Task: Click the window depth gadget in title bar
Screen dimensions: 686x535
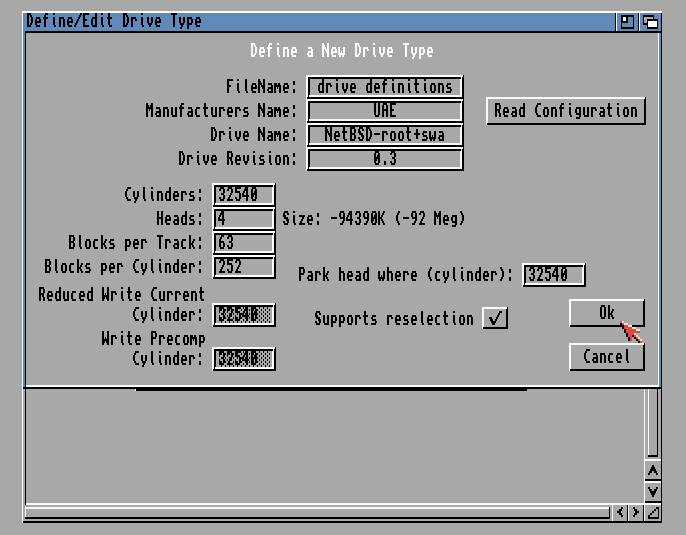Action: click(650, 21)
